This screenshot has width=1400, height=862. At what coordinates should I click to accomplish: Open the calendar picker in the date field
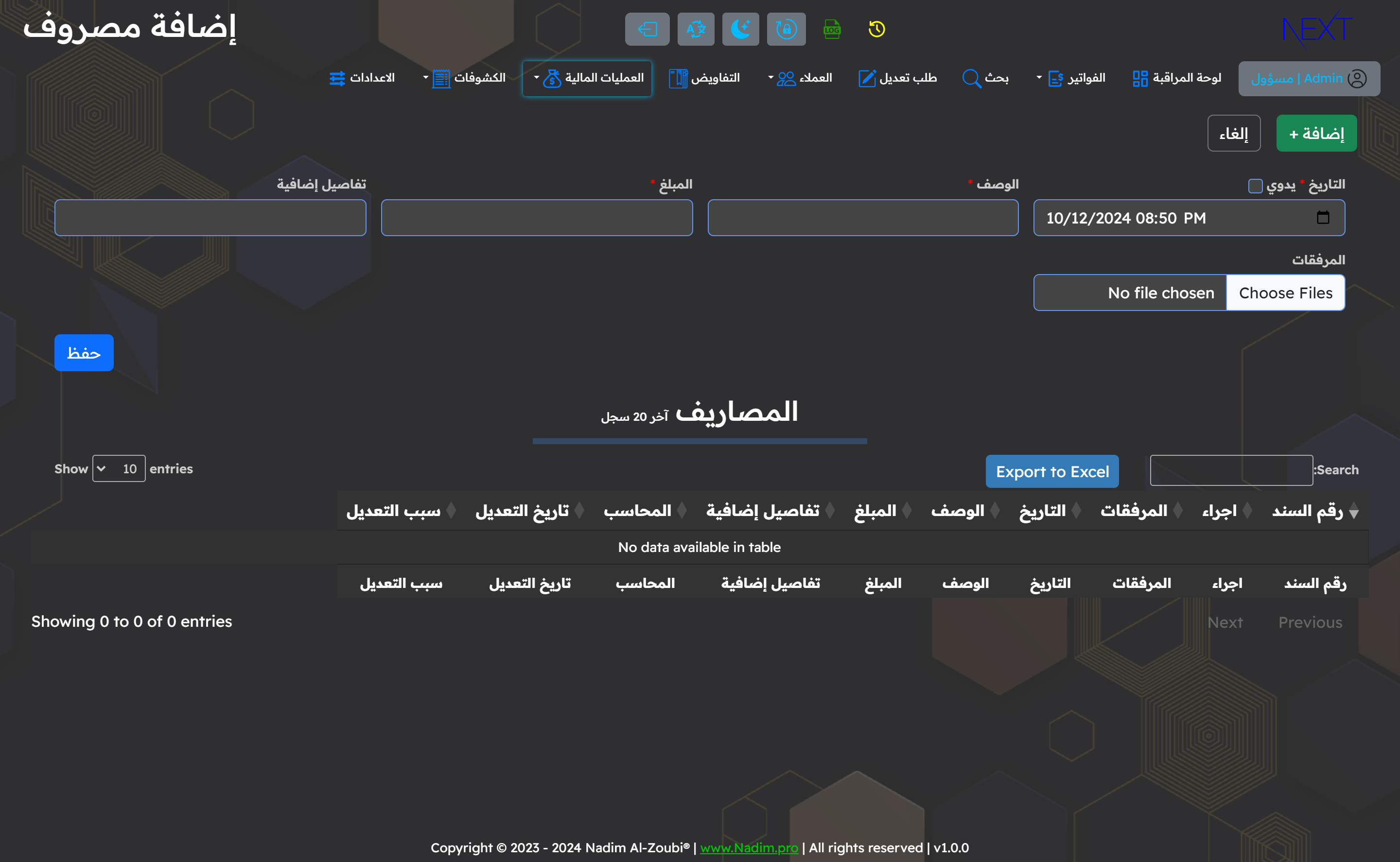click(x=1324, y=217)
